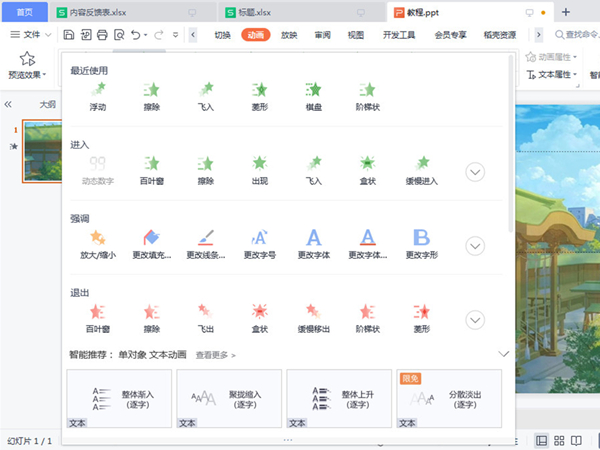The image size is (600, 450).
Task: Open the 预览效果 dropdown
Action: (27, 75)
